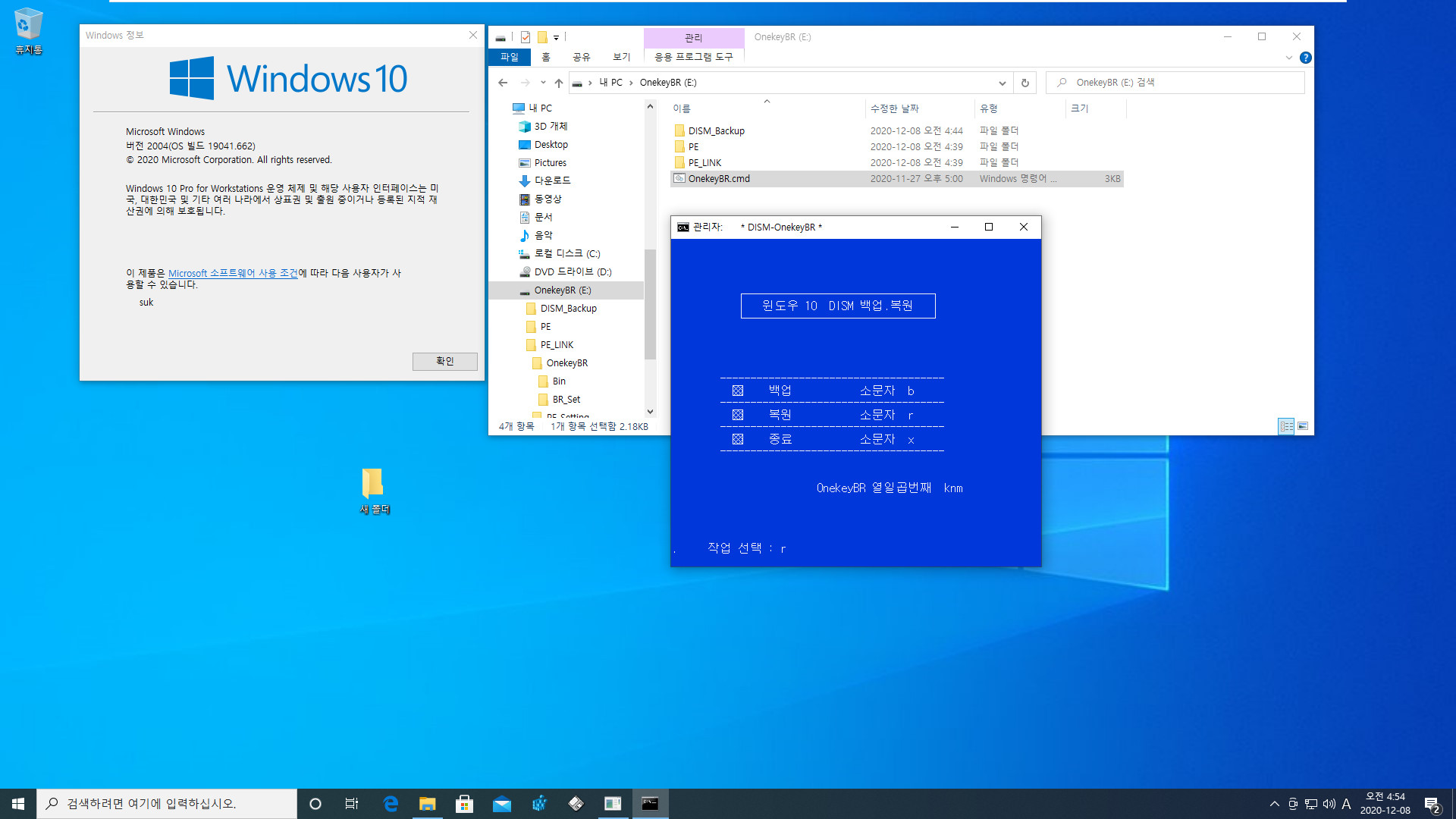Open Cortana from the taskbar
The image size is (1456, 819).
tap(315, 804)
